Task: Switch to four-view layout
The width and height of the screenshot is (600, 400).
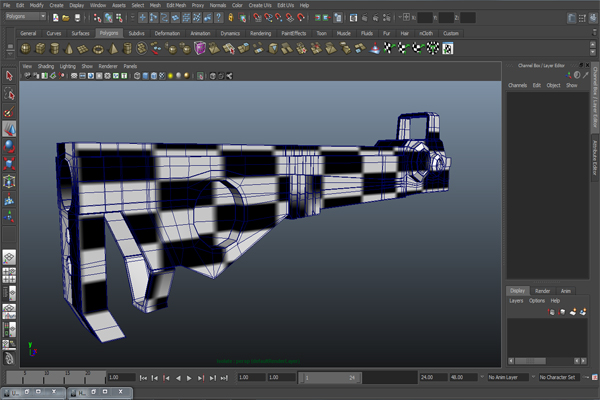Action: (x=9, y=275)
